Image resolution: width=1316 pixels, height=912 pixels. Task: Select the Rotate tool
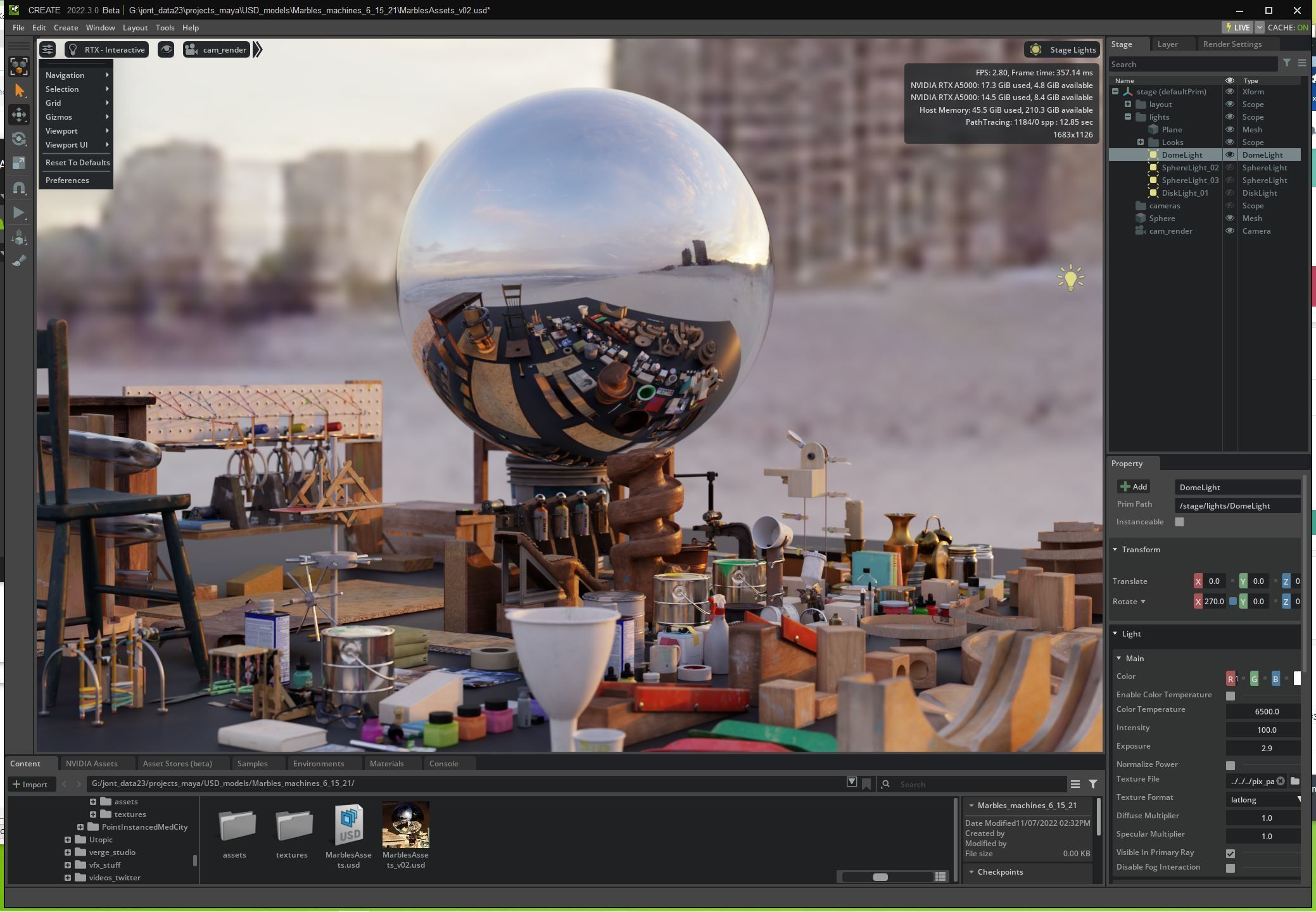(x=19, y=139)
